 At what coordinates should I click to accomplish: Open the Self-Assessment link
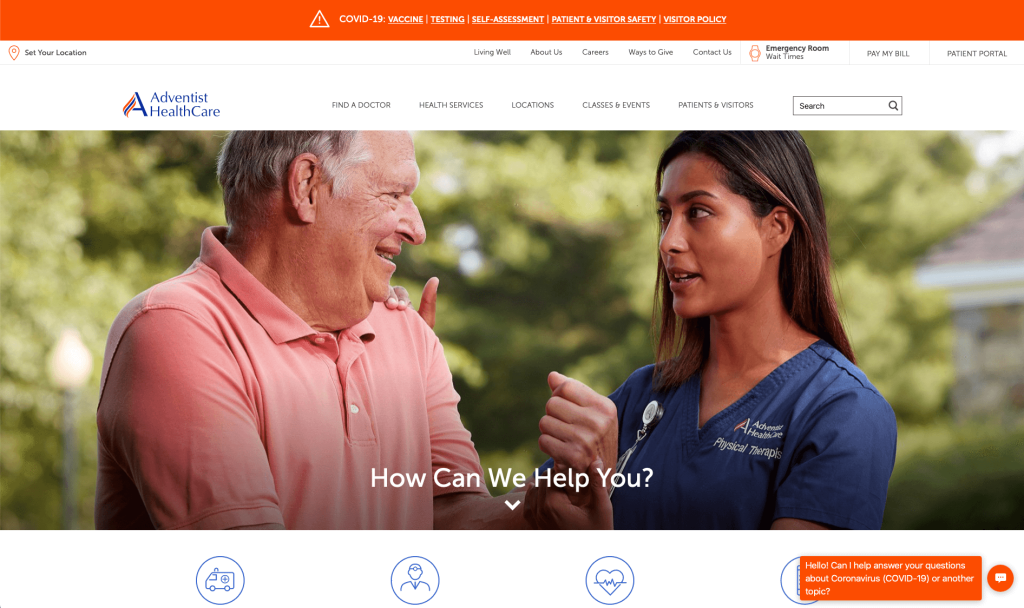click(x=508, y=20)
